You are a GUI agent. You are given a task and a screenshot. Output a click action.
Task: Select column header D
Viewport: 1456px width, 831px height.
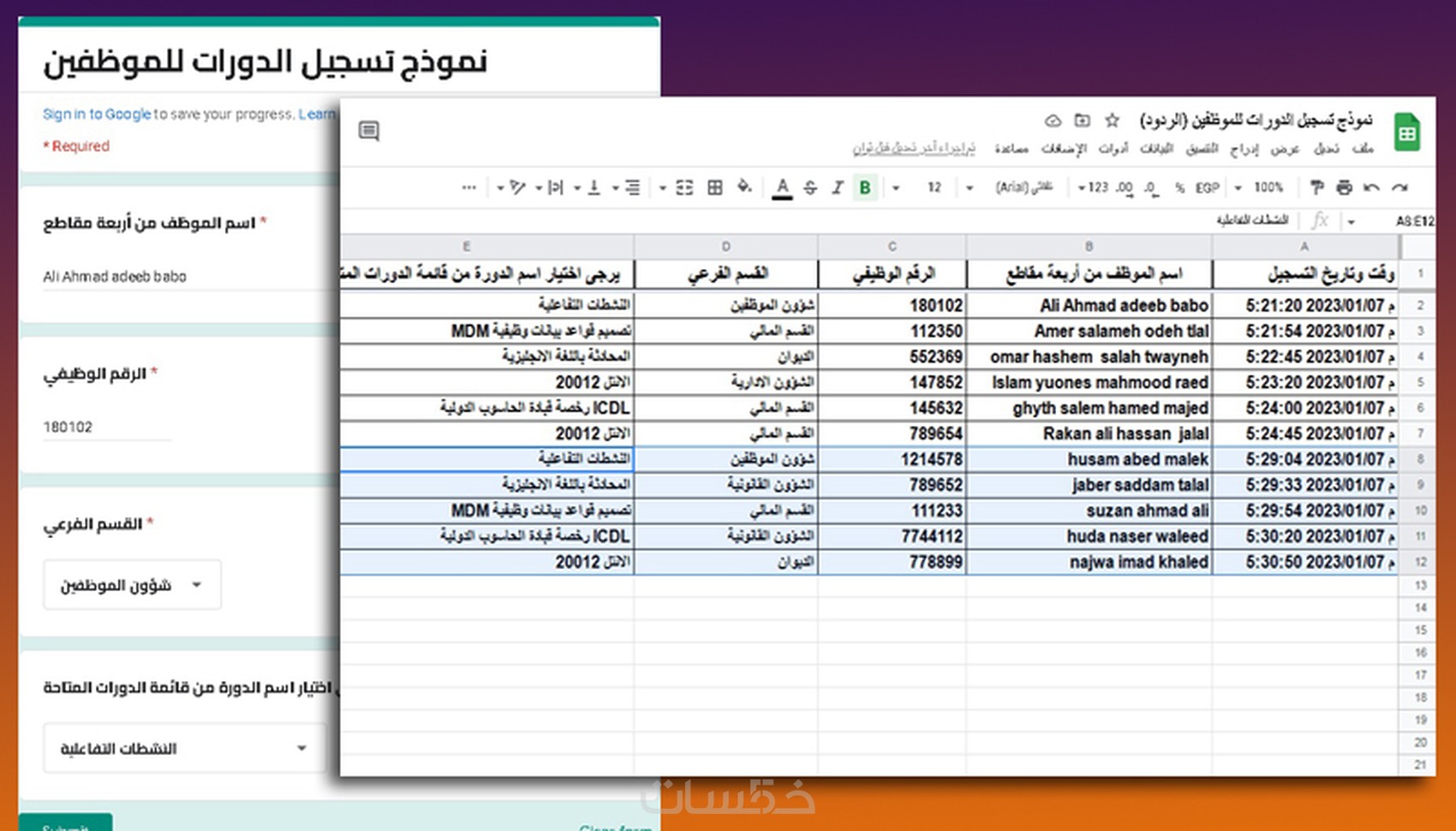[x=725, y=246]
